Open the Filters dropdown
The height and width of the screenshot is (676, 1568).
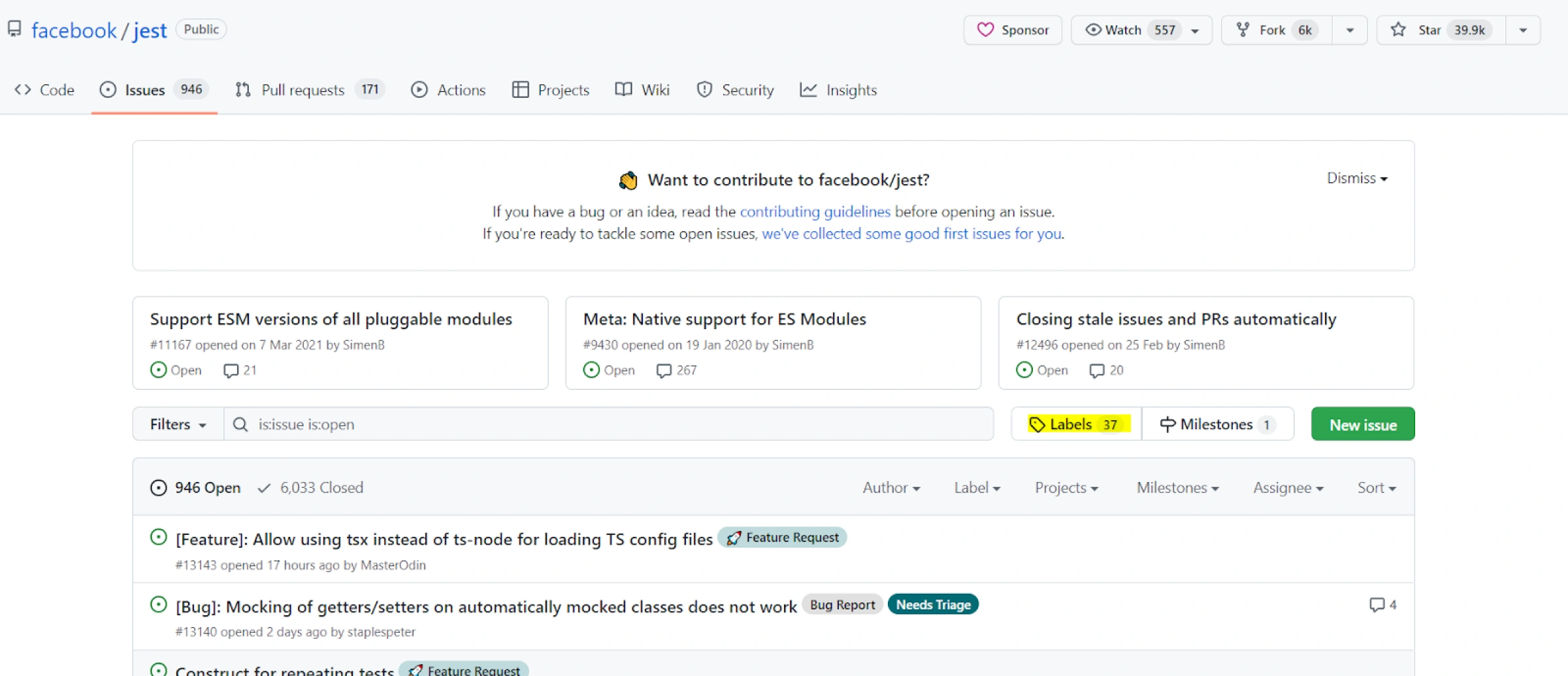tap(178, 425)
